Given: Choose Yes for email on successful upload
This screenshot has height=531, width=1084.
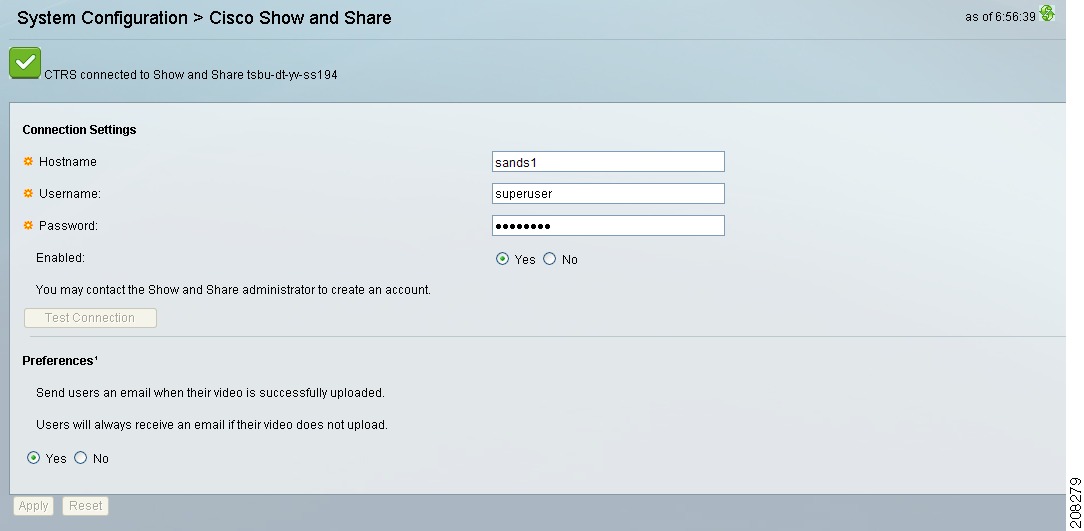Looking at the screenshot, I should pyautogui.click(x=33, y=458).
